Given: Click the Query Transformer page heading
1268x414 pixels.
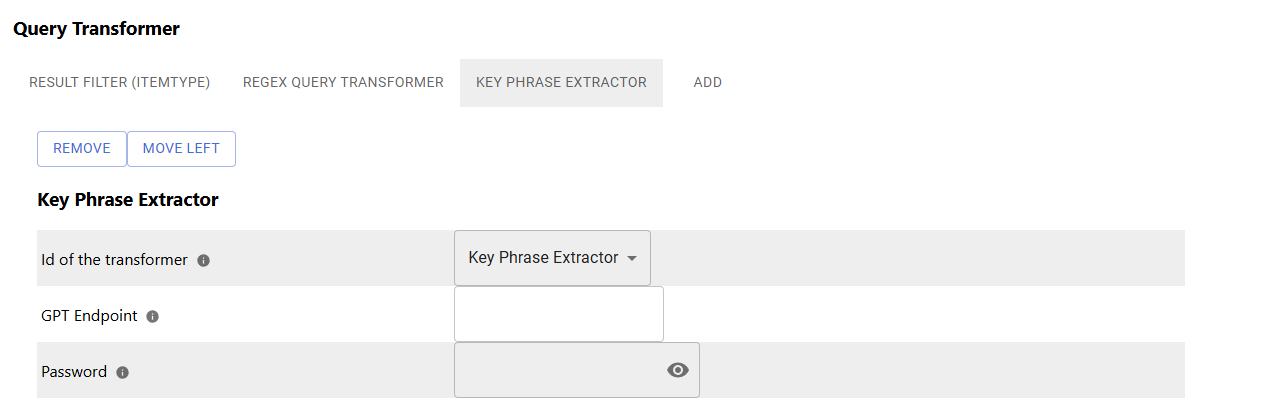Looking at the screenshot, I should coord(96,29).
